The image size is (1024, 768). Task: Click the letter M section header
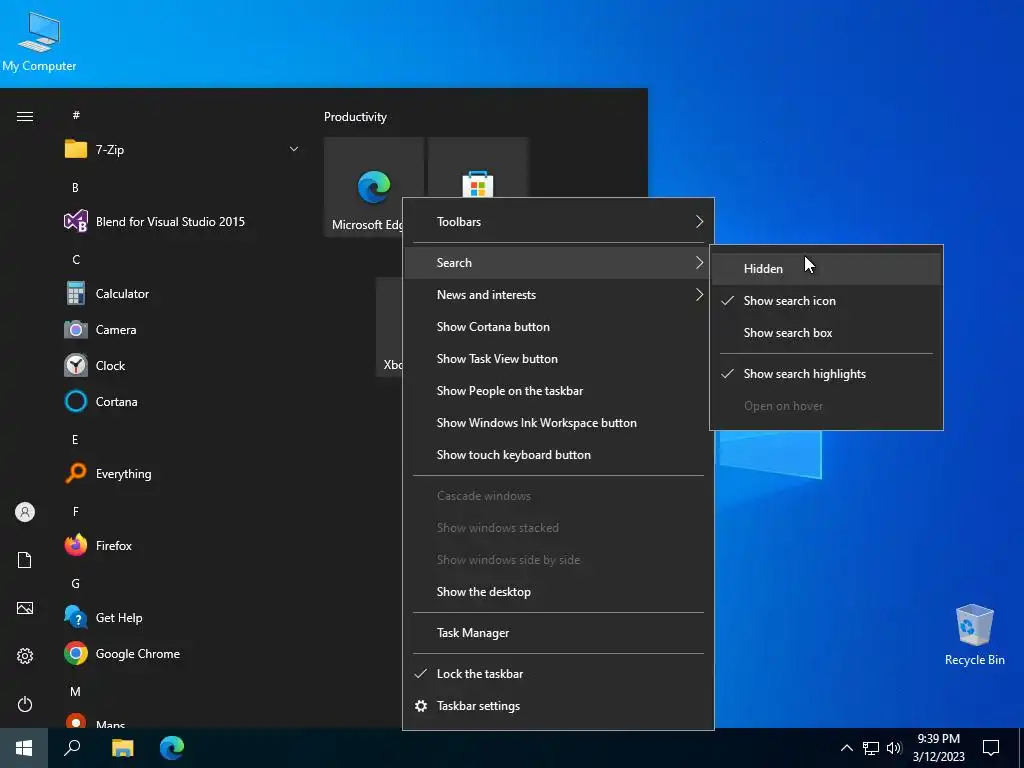(76, 692)
